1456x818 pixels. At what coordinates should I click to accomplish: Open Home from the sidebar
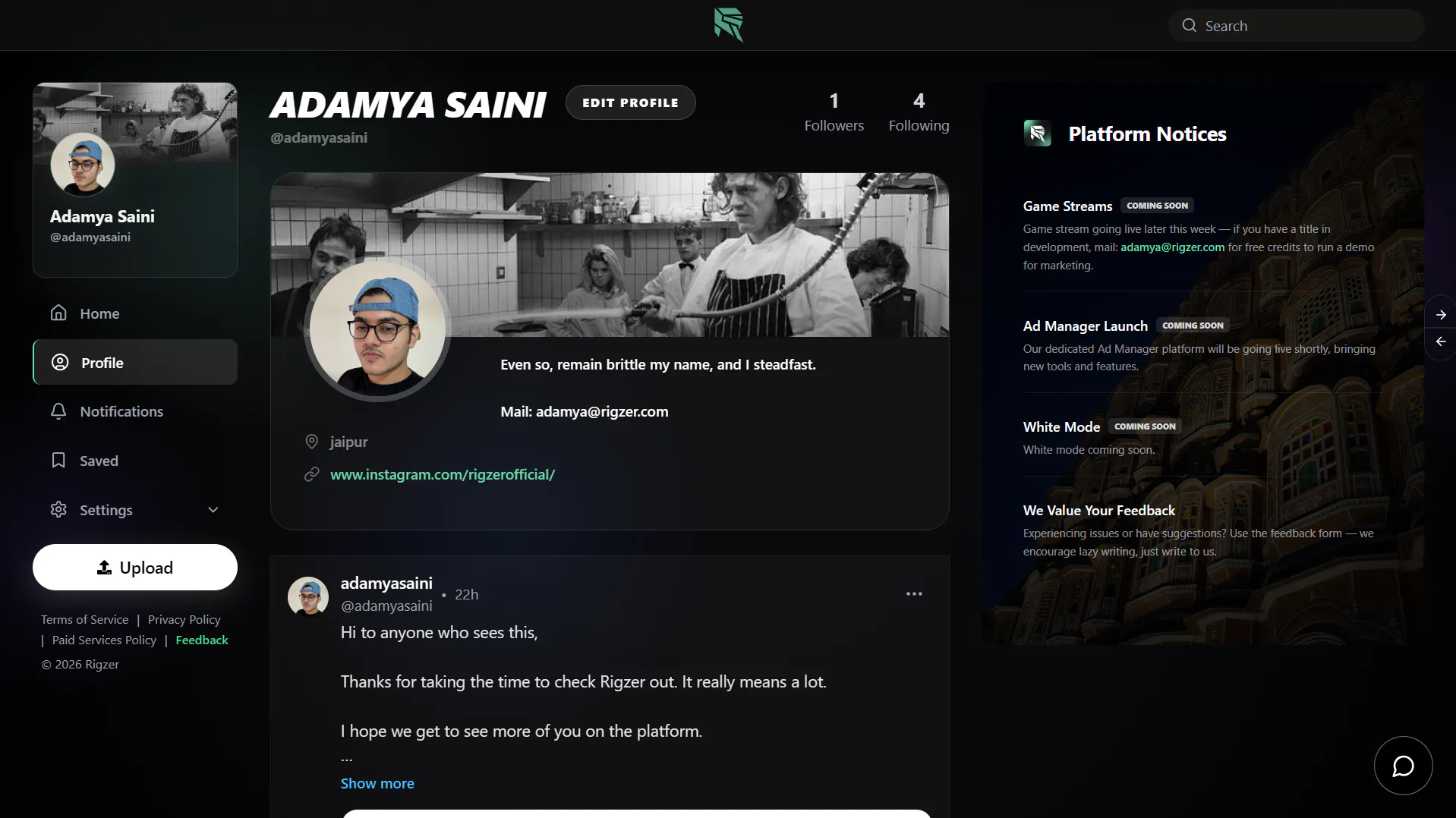[x=135, y=313]
